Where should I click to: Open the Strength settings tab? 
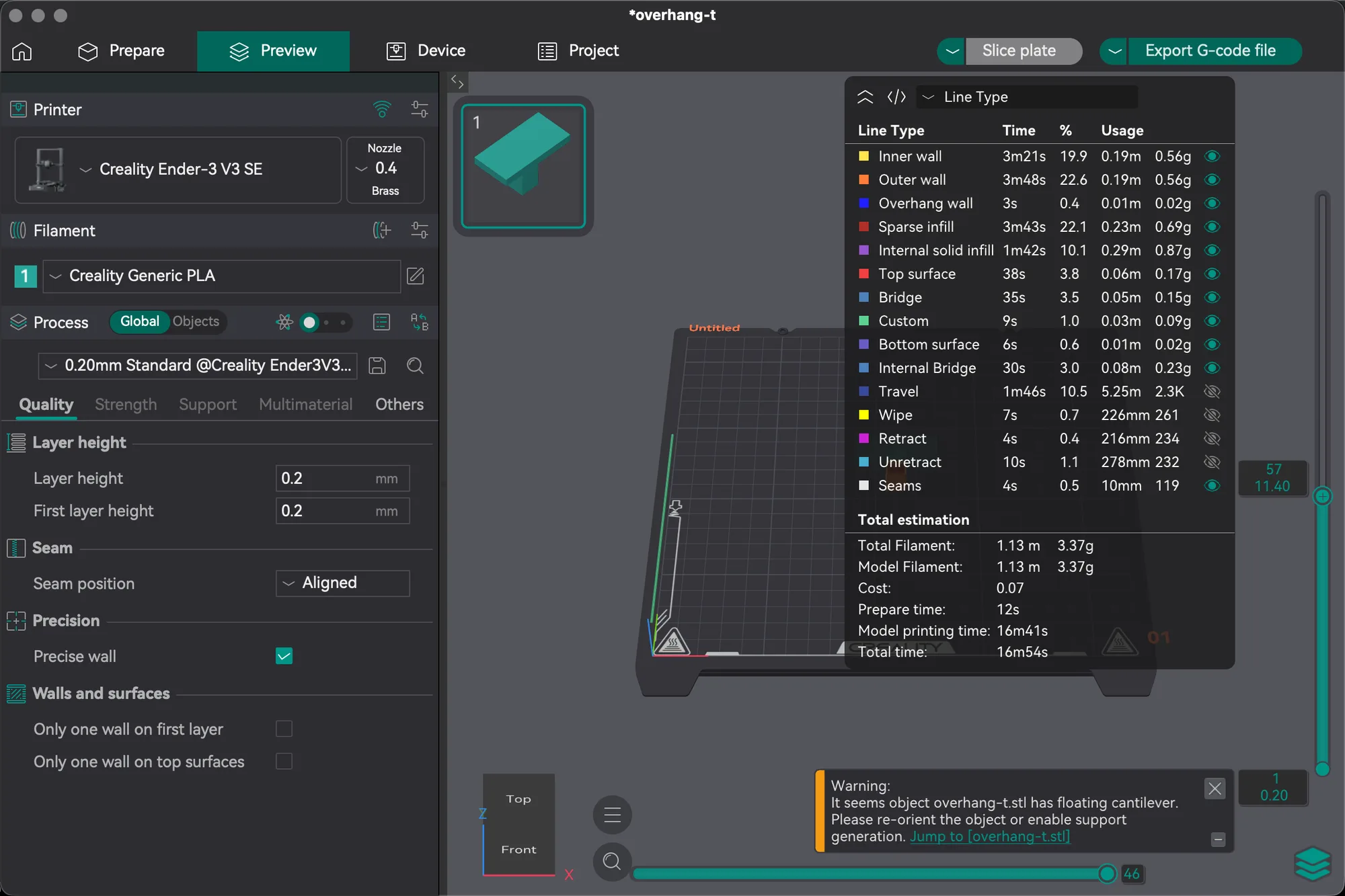coord(126,404)
